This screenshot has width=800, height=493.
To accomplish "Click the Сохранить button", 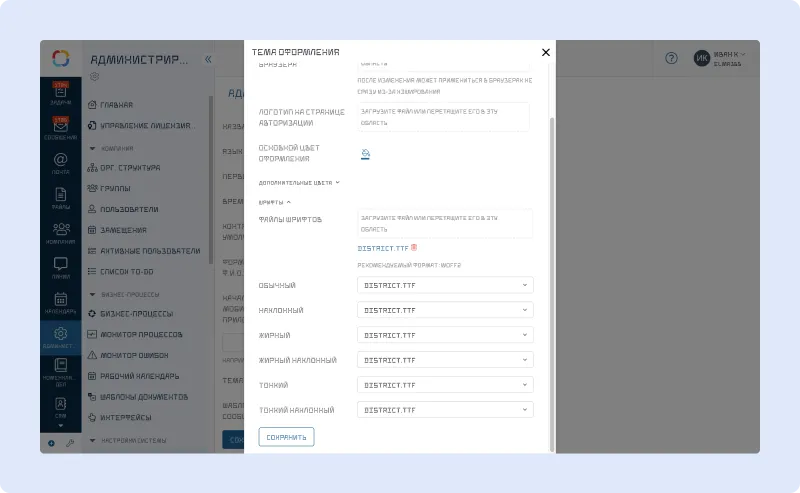I will click(286, 437).
